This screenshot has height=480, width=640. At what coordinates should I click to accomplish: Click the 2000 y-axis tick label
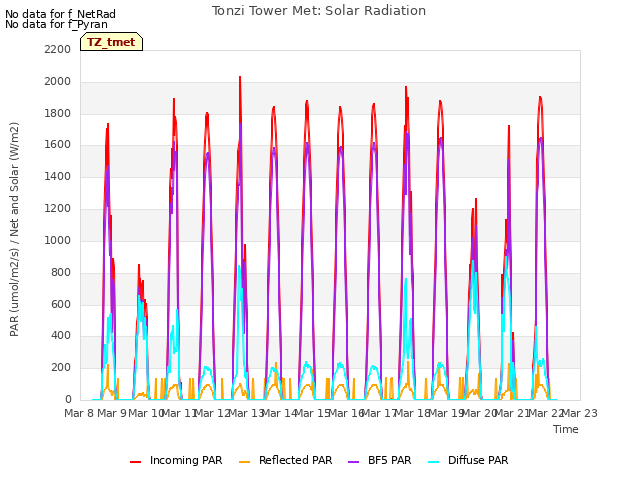(x=58, y=81)
